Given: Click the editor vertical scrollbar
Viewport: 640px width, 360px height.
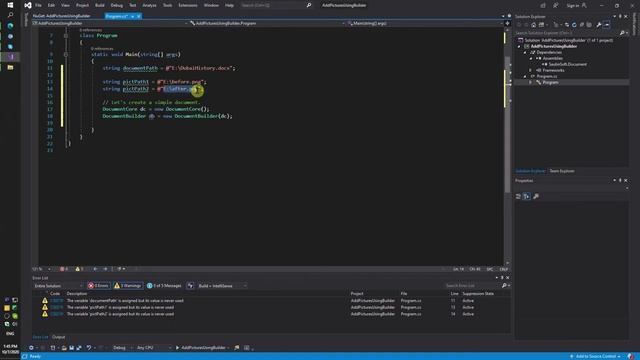Looking at the screenshot, I should [x=508, y=147].
